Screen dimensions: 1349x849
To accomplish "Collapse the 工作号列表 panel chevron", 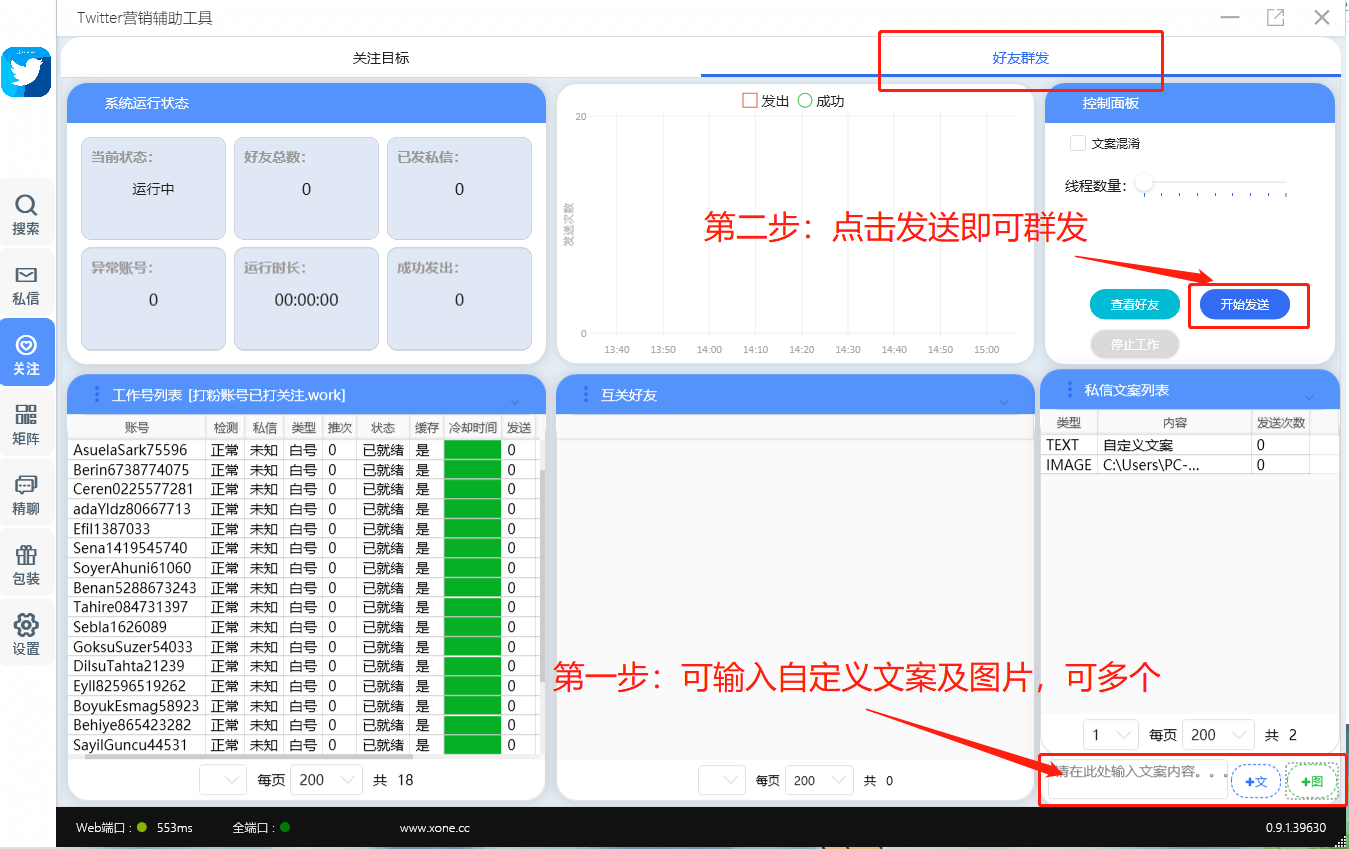I will 515,402.
